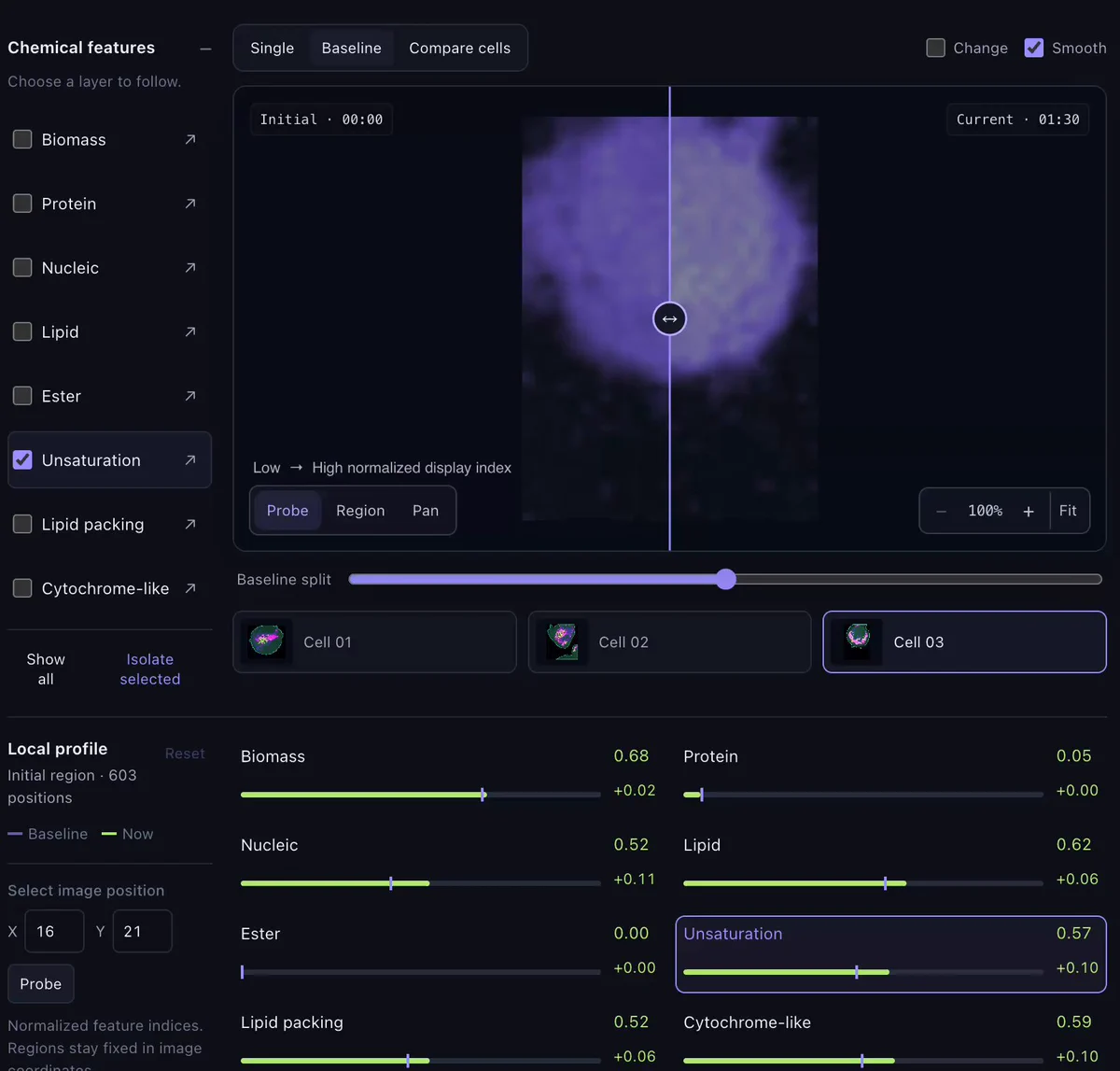Collapse the Chemical features panel
The width and height of the screenshot is (1120, 1071).
[x=205, y=49]
